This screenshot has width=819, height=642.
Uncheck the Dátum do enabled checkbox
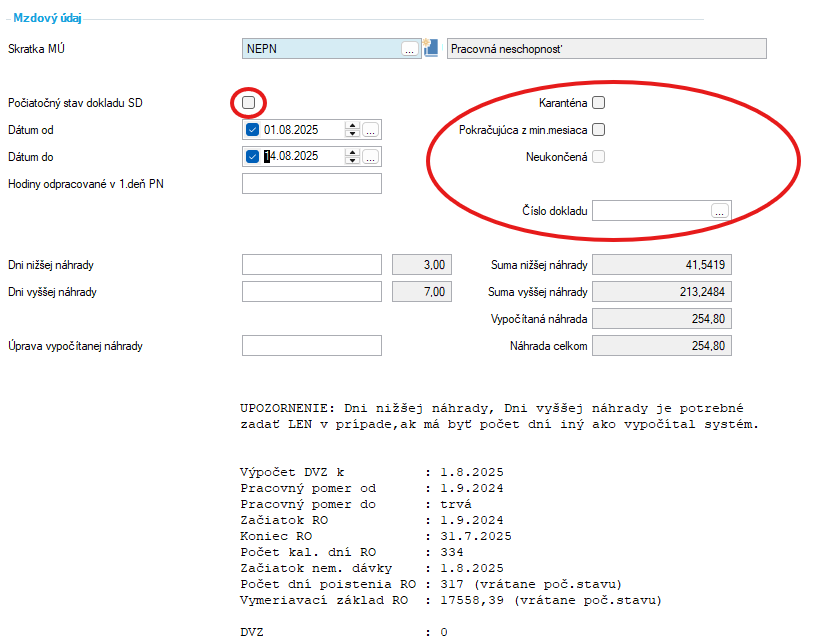(252, 157)
